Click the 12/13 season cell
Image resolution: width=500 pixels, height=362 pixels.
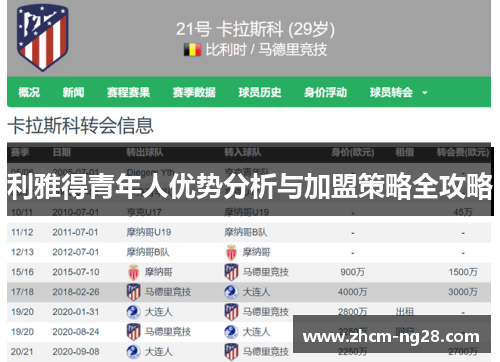22,252
